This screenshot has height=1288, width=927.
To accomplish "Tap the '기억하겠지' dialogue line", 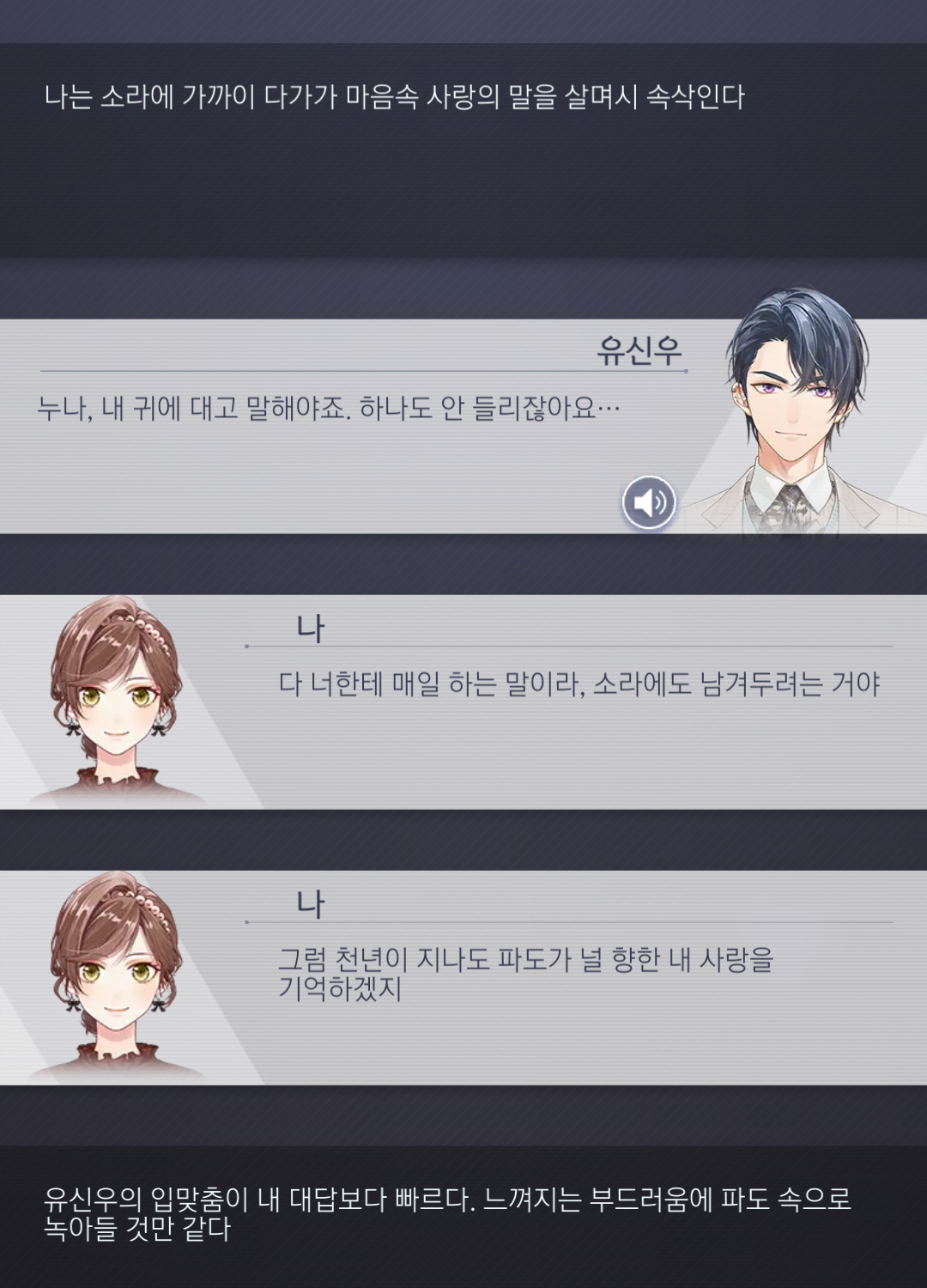I will pyautogui.click(x=341, y=989).
